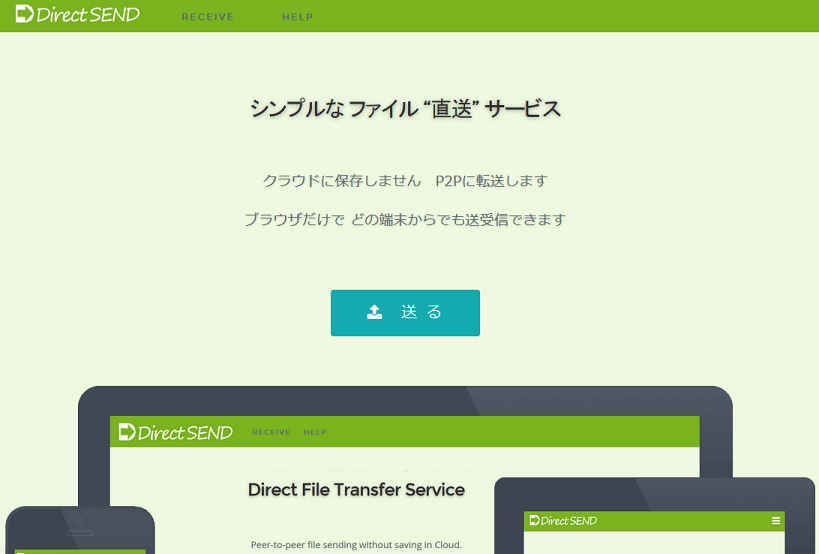Click the Peer-to-peer file sending description text
The width and height of the screenshot is (819, 554).
pyautogui.click(x=356, y=545)
